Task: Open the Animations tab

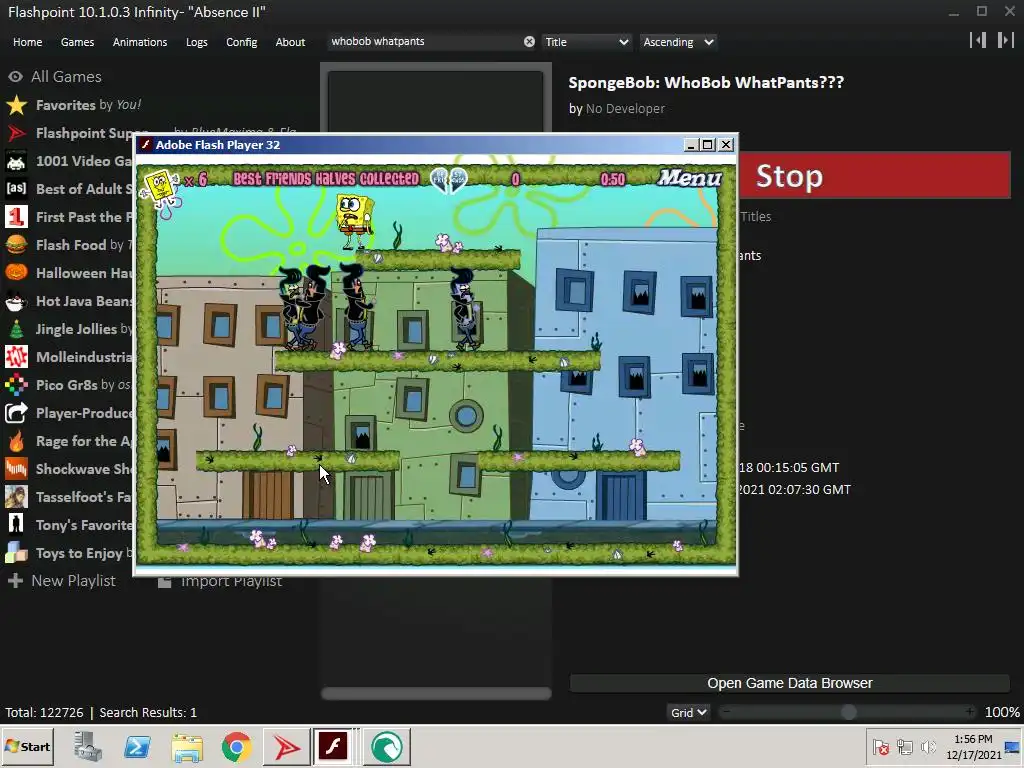Action: 140,42
